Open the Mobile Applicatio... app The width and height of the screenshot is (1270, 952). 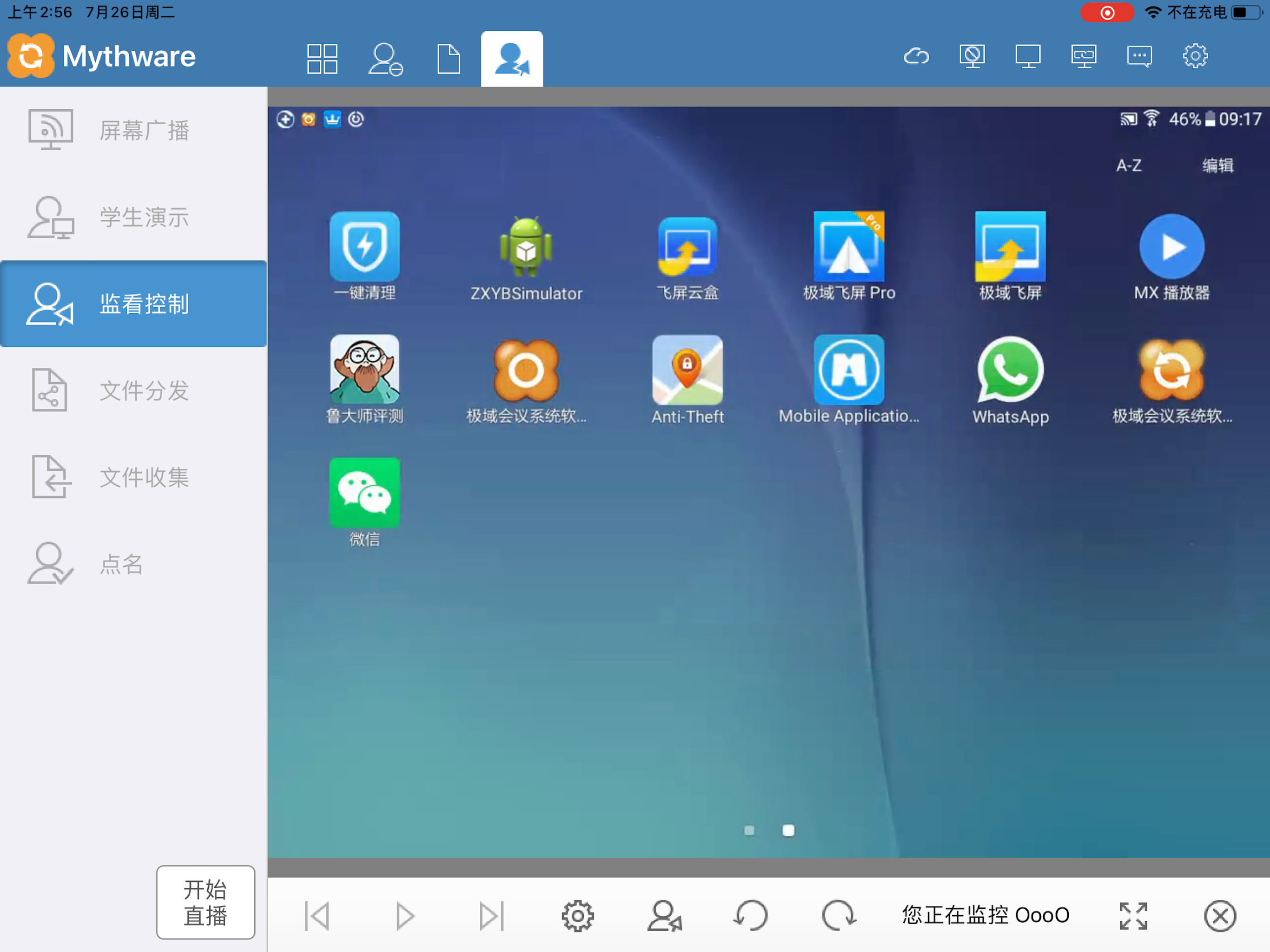pos(849,379)
